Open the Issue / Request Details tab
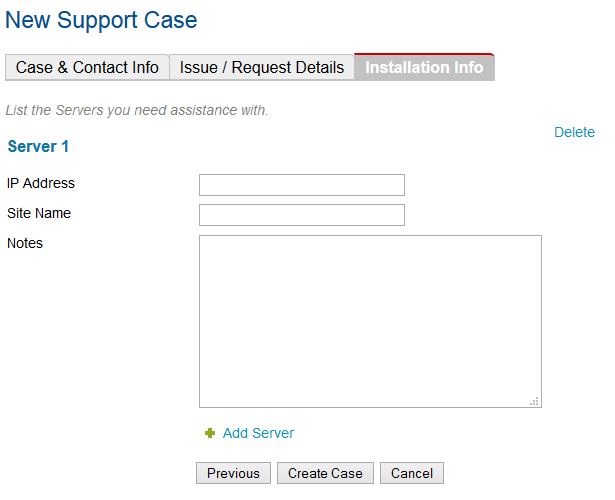Image resolution: width=615 pixels, height=500 pixels. (262, 68)
